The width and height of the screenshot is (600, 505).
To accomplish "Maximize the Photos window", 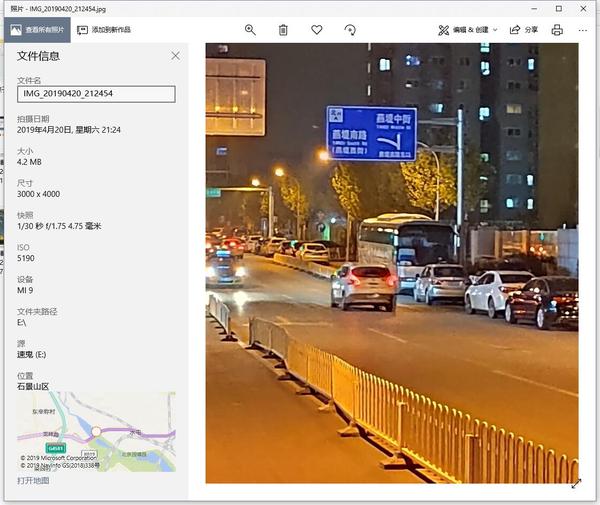I will [559, 8].
